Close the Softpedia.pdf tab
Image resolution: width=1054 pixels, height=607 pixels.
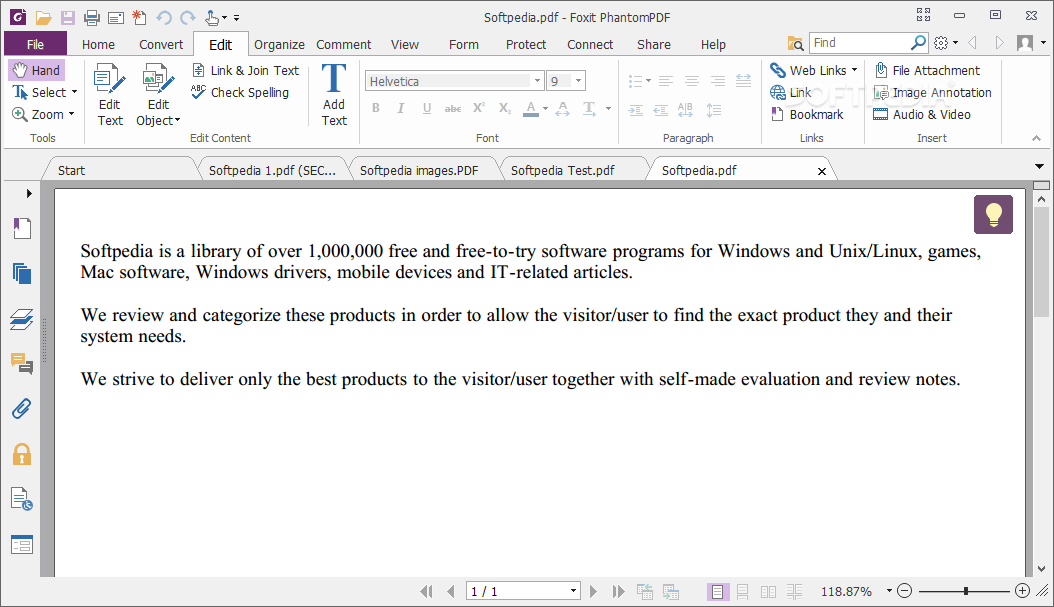(821, 171)
